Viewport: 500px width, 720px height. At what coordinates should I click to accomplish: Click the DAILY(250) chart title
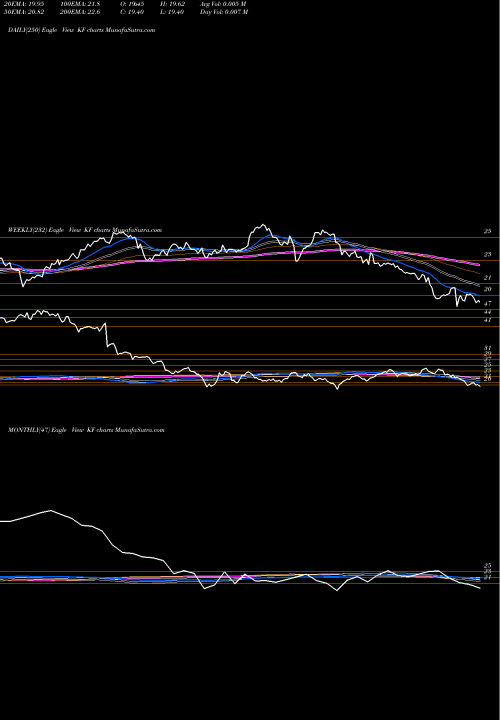(82, 30)
